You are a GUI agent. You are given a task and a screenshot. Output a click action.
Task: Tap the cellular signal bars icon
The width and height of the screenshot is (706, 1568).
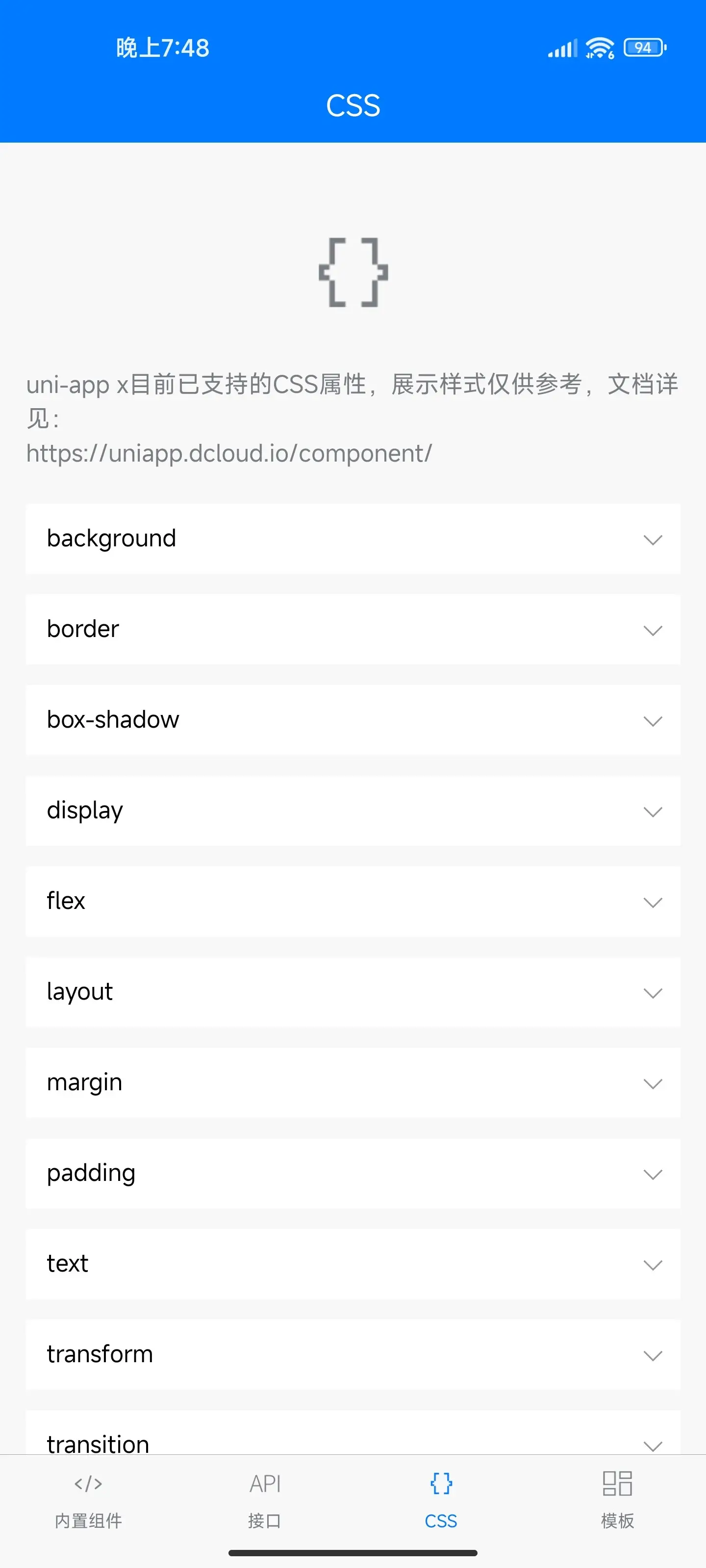tap(562, 48)
